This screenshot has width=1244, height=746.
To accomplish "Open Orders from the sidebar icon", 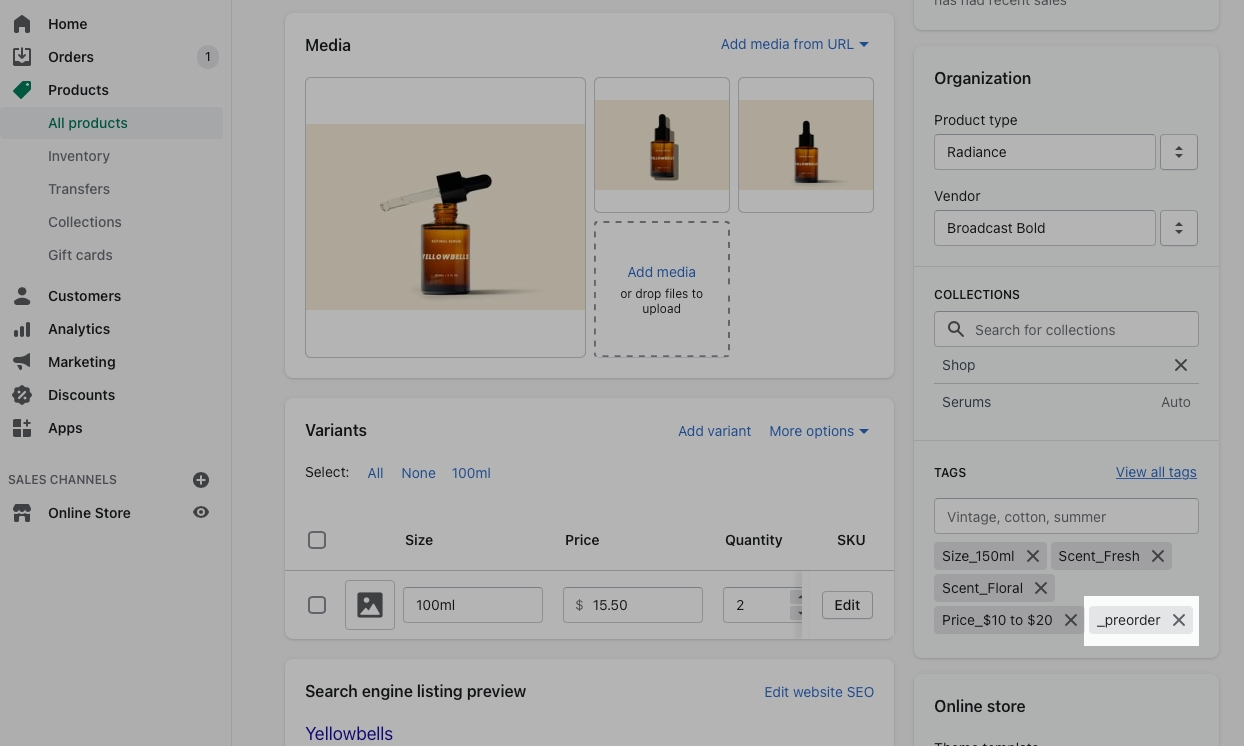I will 22,57.
